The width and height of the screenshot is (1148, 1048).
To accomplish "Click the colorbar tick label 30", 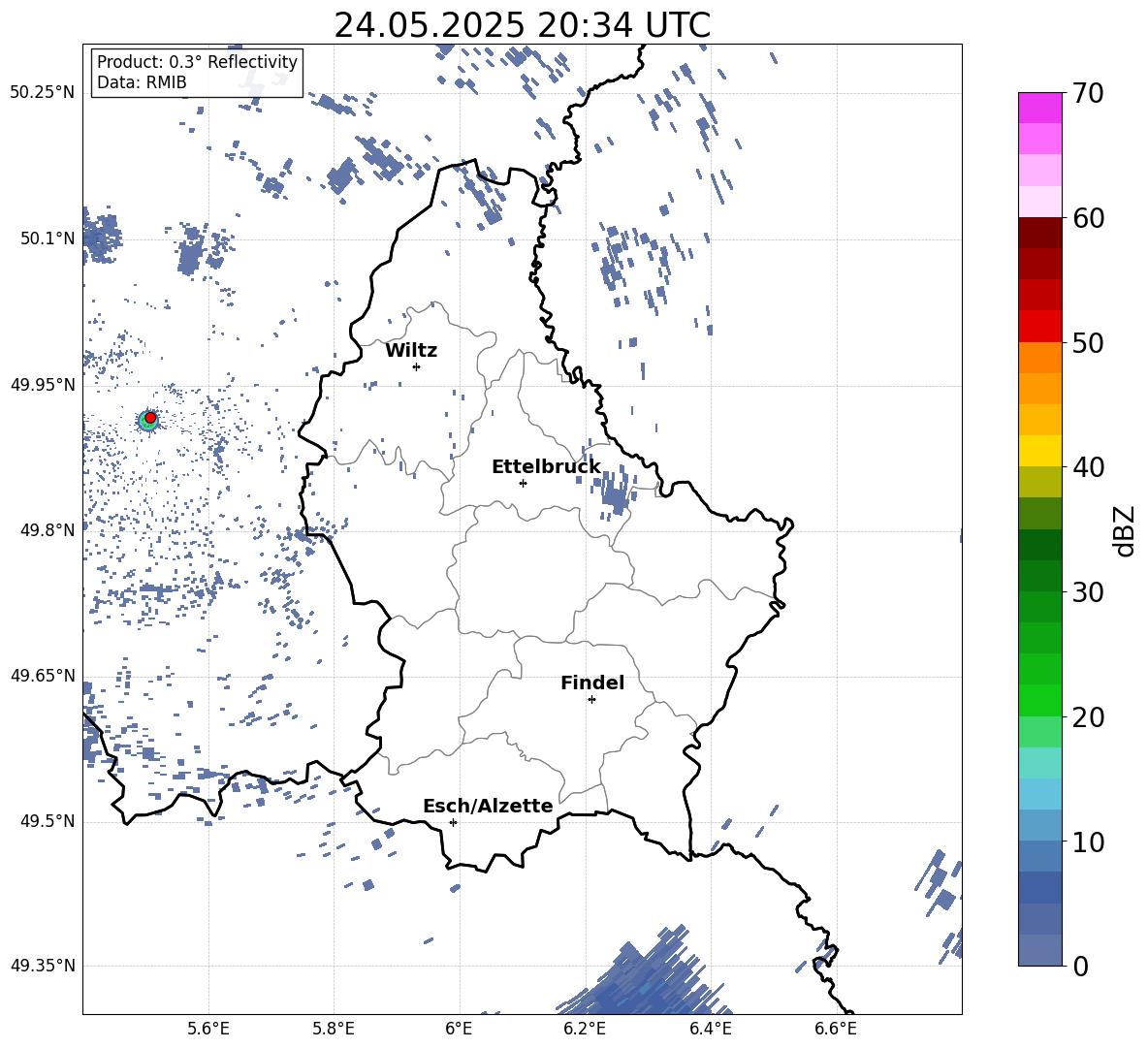I will 1088,592.
